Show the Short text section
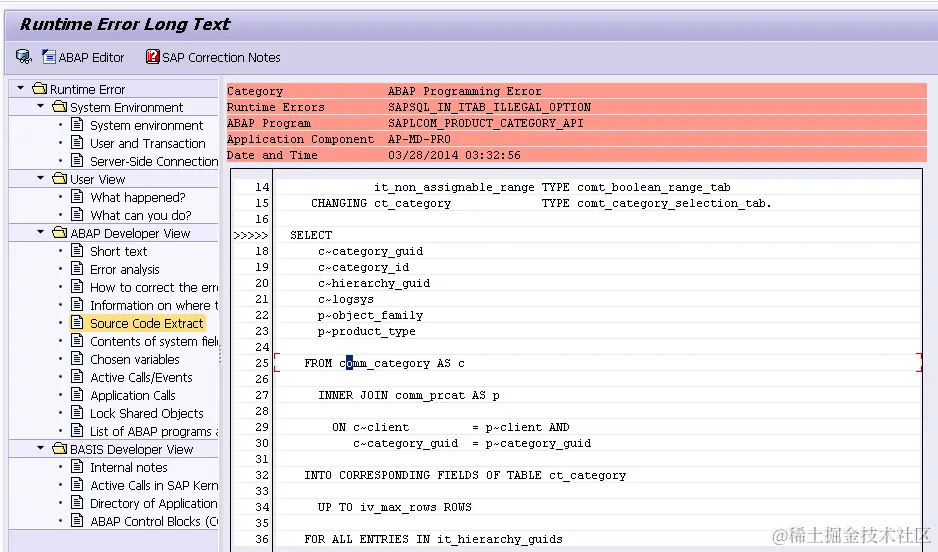 (x=118, y=251)
